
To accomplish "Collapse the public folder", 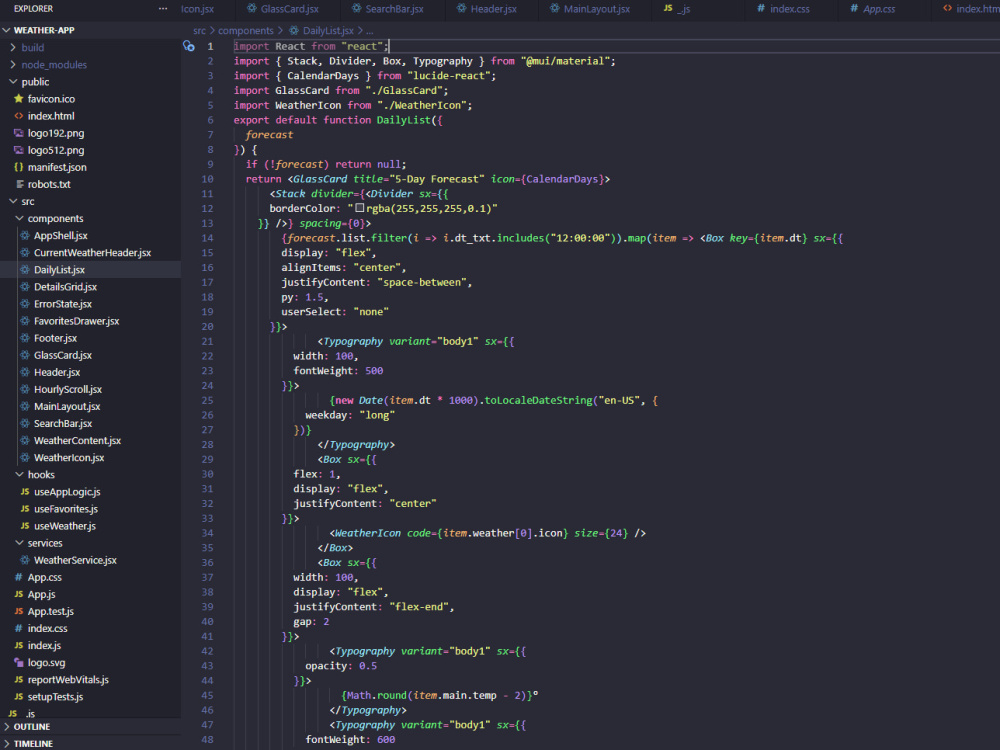I will [x=13, y=82].
